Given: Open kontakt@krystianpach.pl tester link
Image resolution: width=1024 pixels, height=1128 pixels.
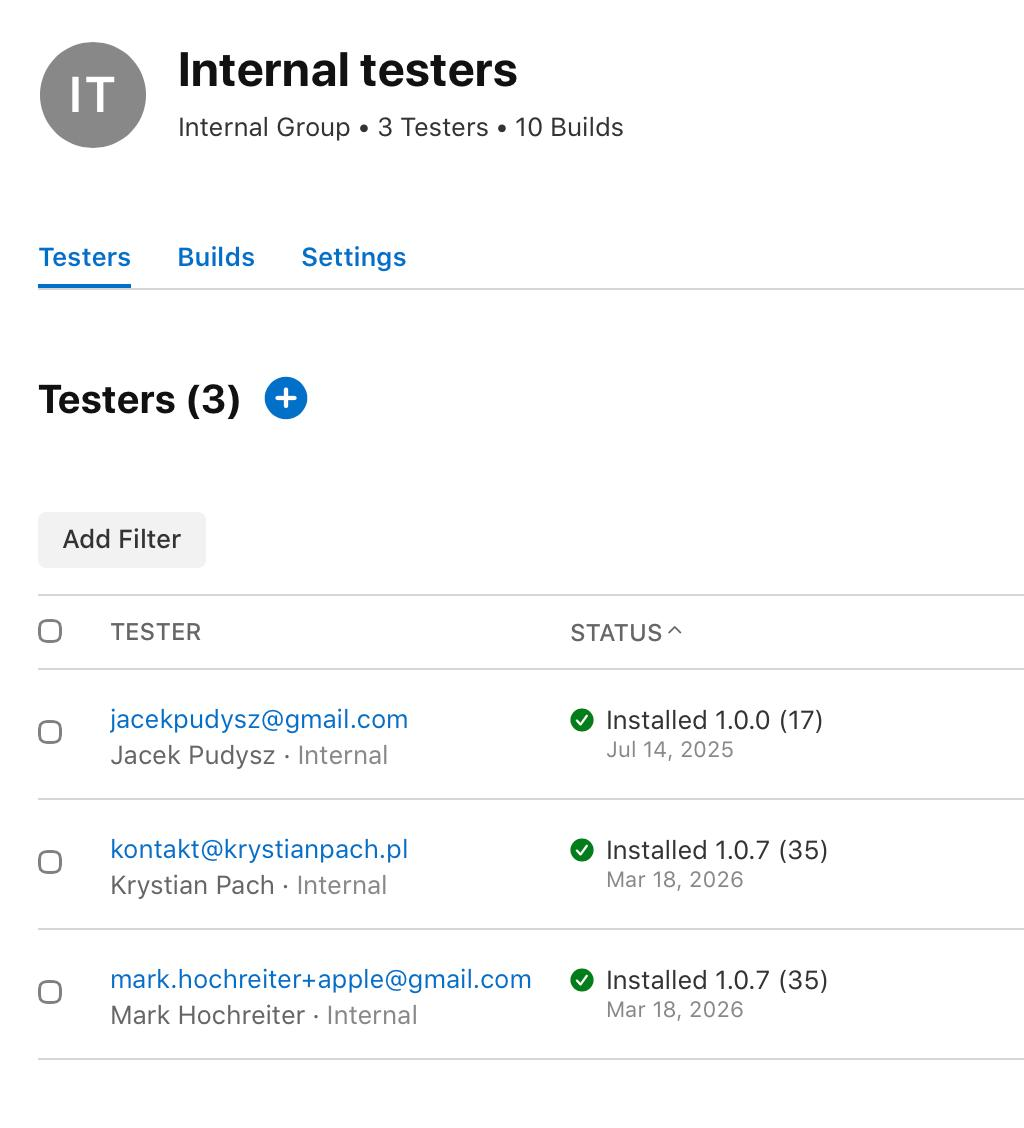Looking at the screenshot, I should point(259,850).
